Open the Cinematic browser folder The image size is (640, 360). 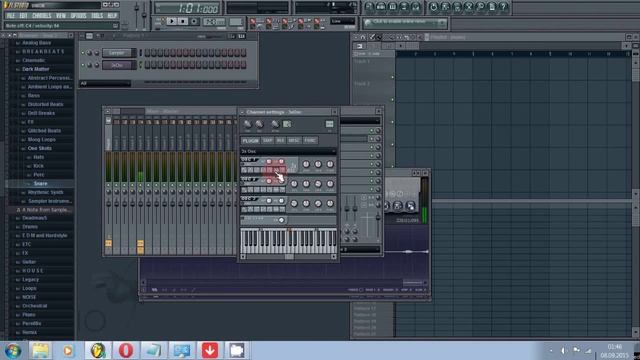33,60
